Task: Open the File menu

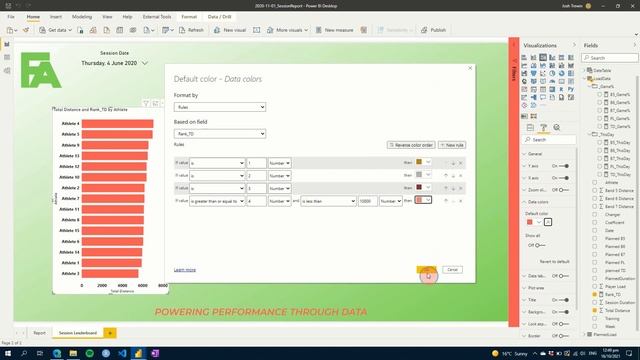Action: click(11, 17)
